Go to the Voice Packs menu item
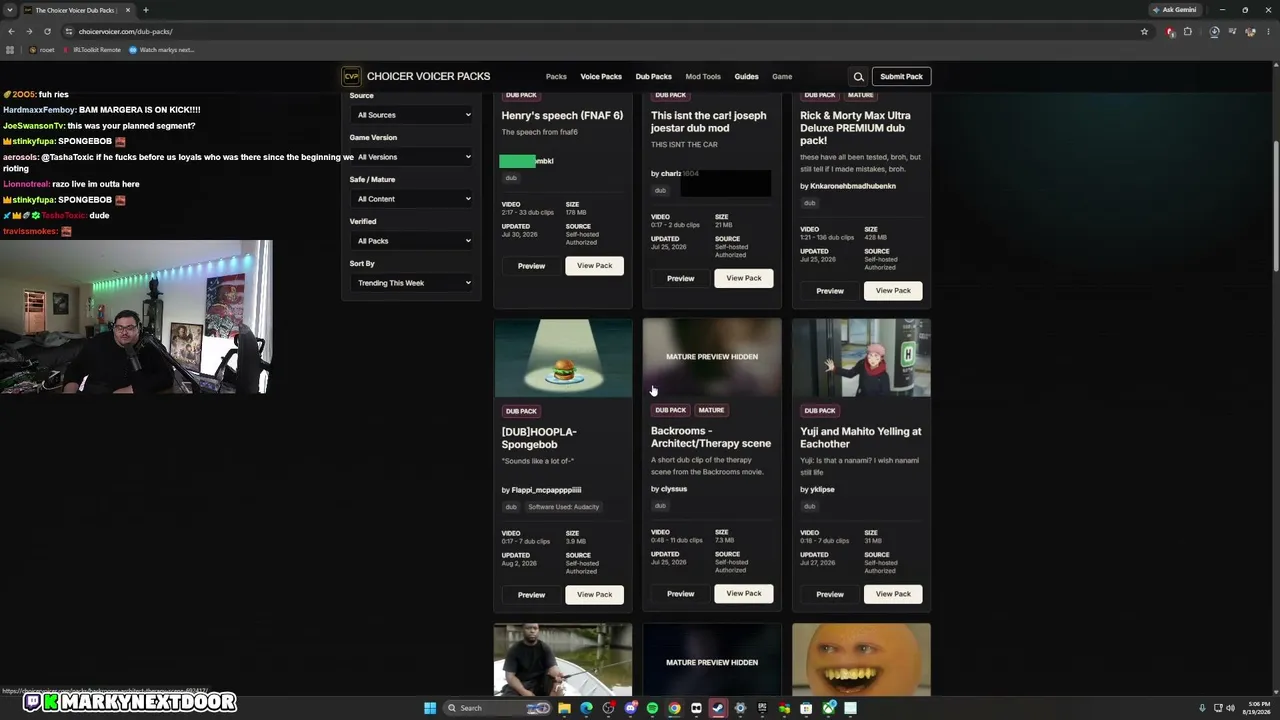 [x=601, y=77]
